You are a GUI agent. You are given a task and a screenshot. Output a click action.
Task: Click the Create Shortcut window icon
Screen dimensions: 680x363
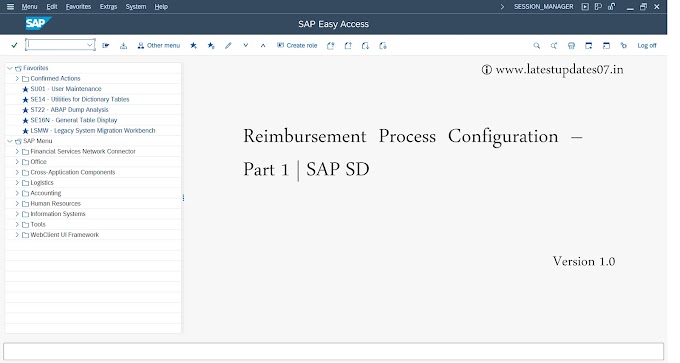606,46
